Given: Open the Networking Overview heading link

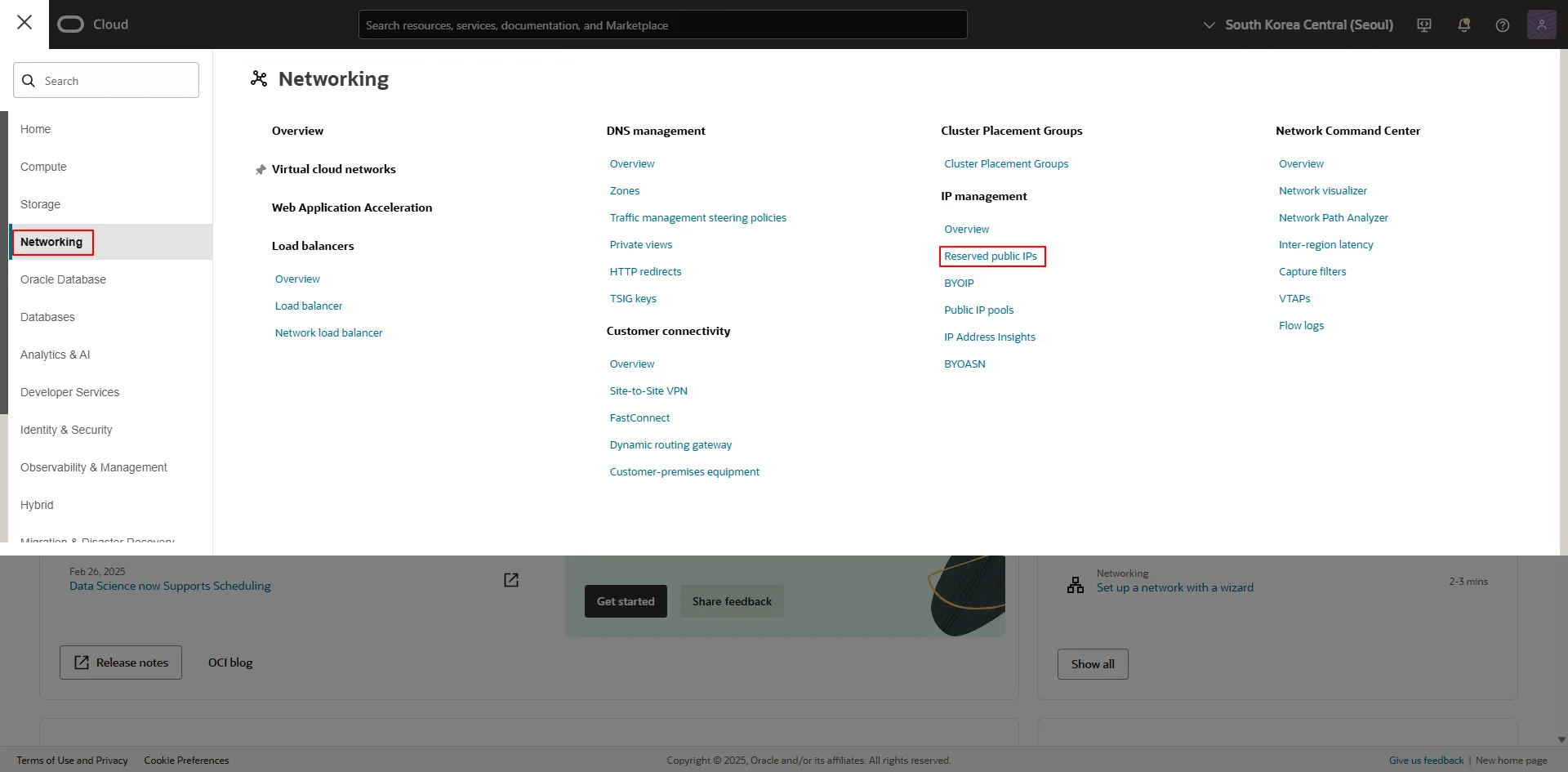Looking at the screenshot, I should (297, 131).
